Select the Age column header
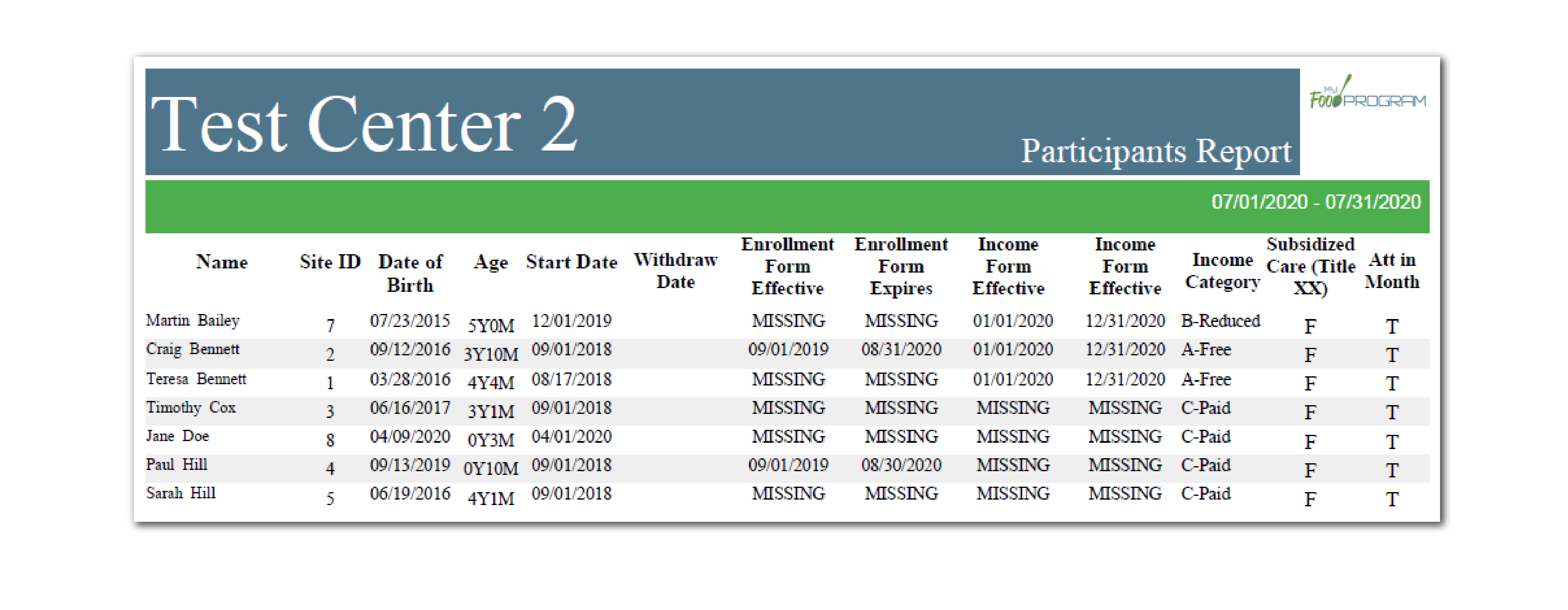 (x=491, y=263)
